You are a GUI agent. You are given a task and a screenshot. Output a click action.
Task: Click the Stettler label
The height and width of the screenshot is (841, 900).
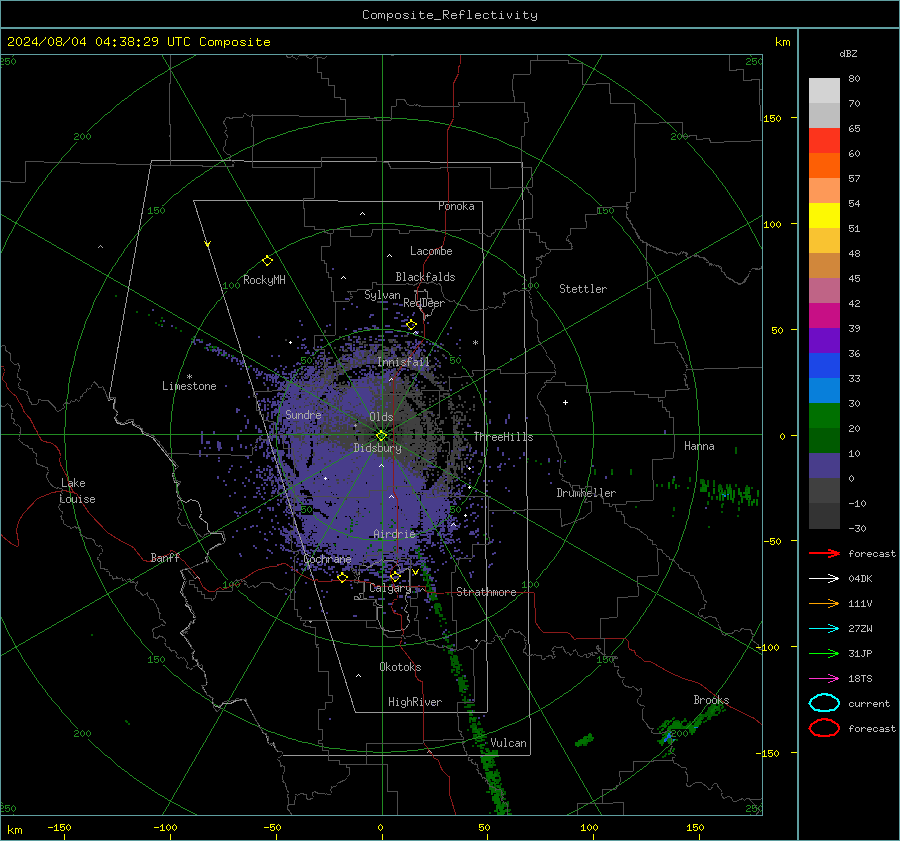click(583, 289)
